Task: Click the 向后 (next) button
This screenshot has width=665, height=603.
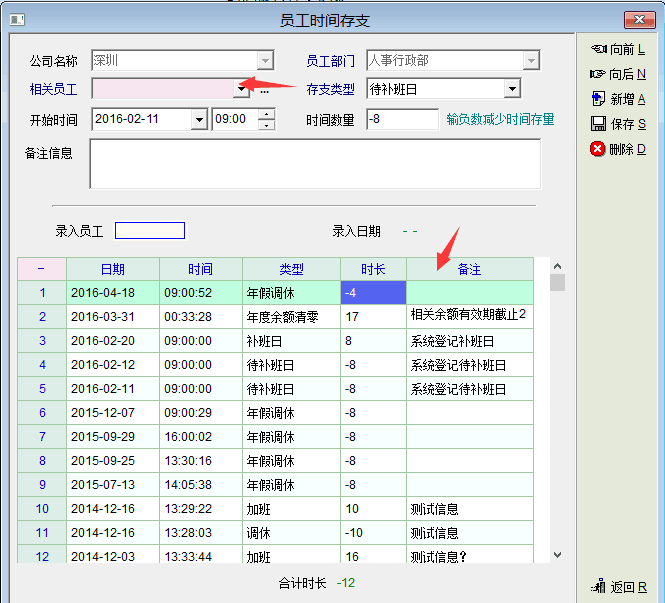Action: 617,74
